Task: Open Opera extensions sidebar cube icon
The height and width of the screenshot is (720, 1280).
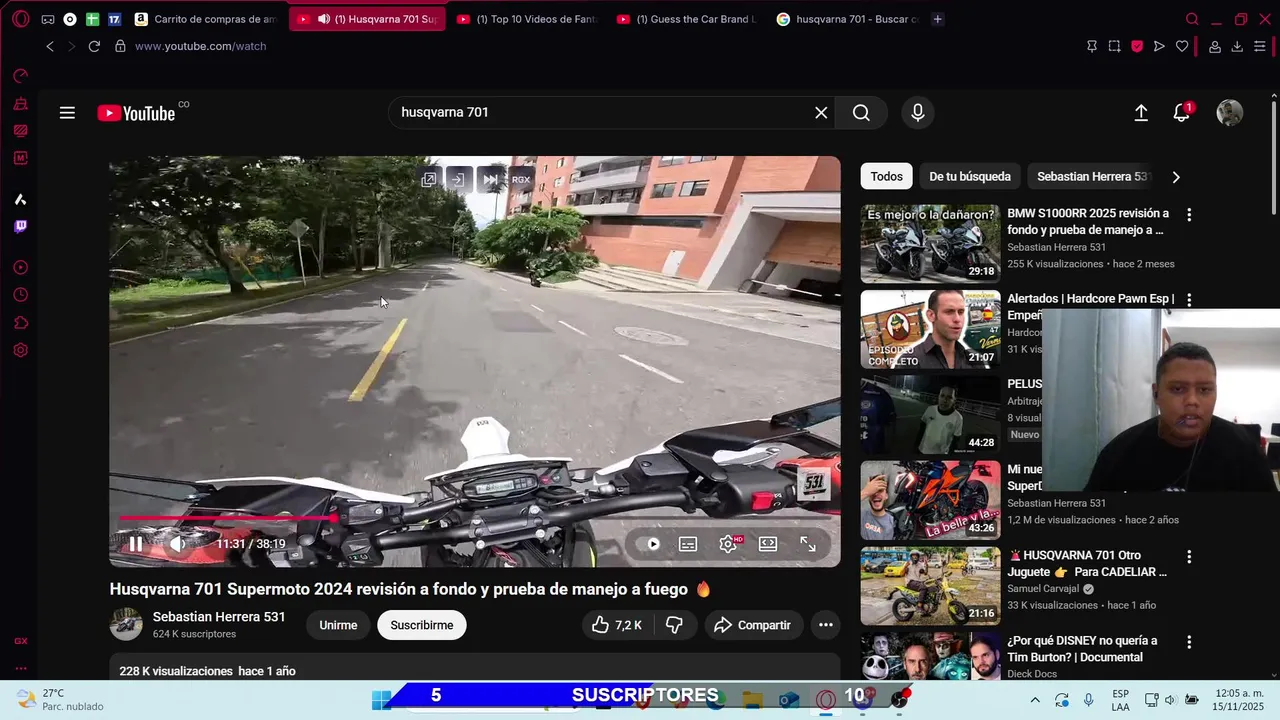Action: [20, 323]
